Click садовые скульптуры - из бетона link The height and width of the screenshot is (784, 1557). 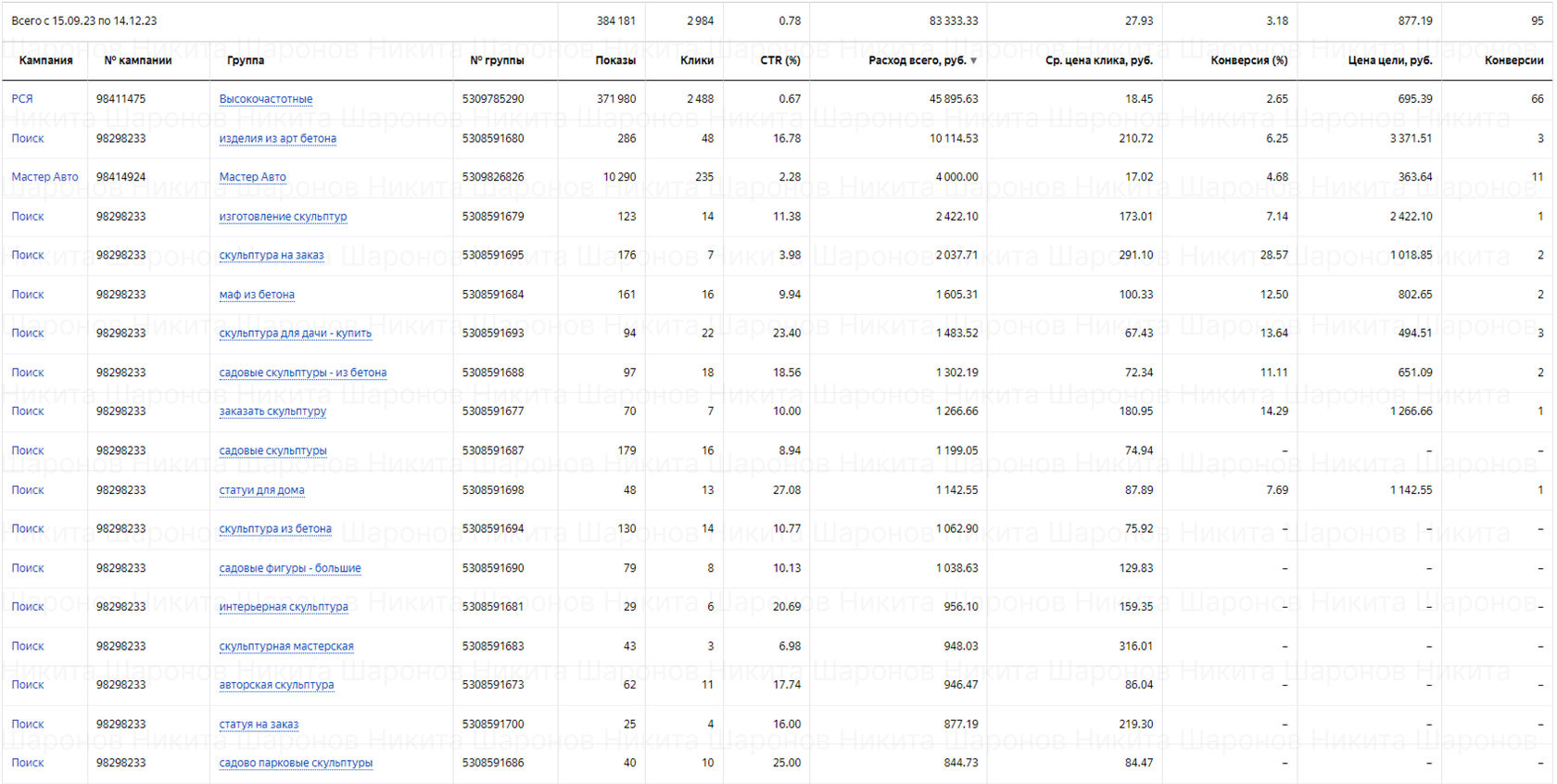pyautogui.click(x=302, y=373)
